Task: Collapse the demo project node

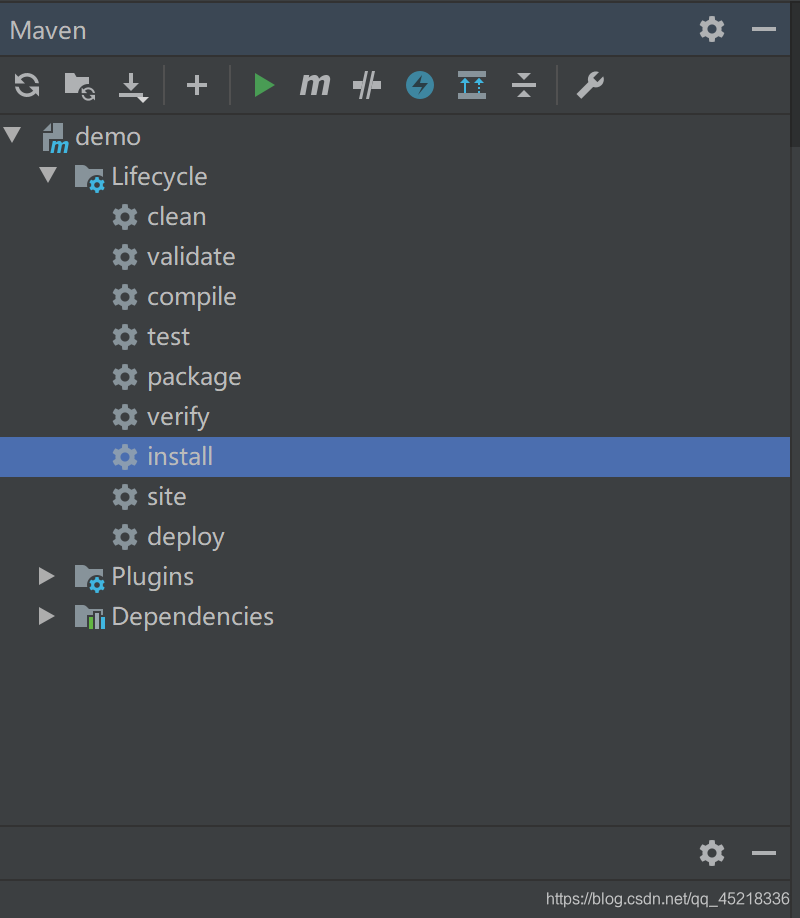Action: tap(12, 135)
